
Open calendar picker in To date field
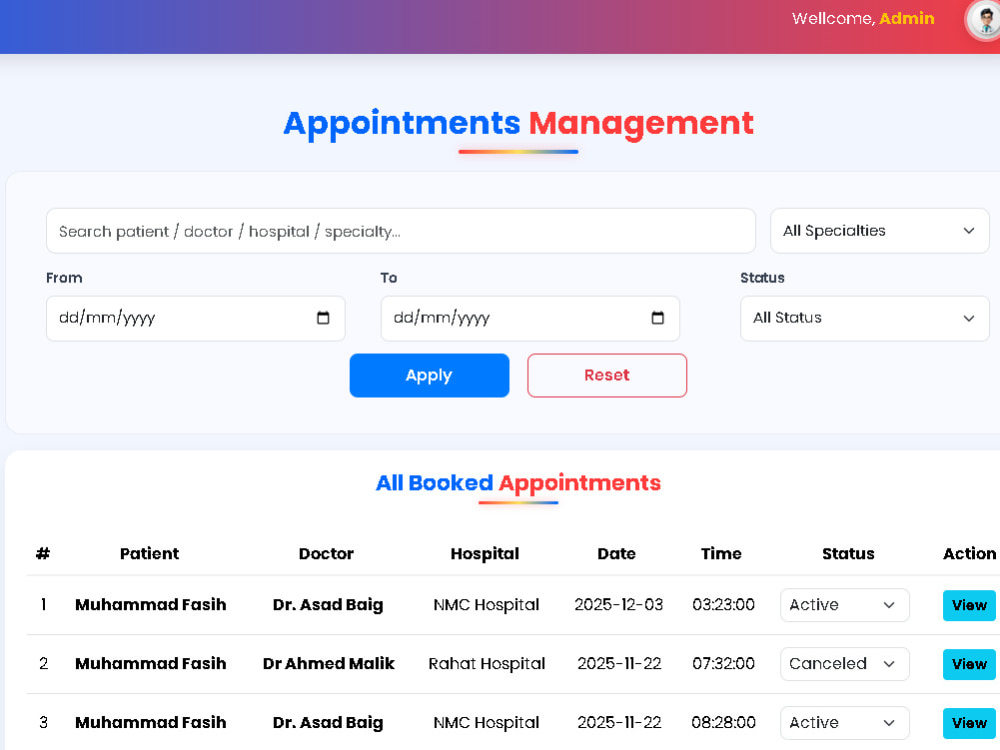pyautogui.click(x=658, y=318)
